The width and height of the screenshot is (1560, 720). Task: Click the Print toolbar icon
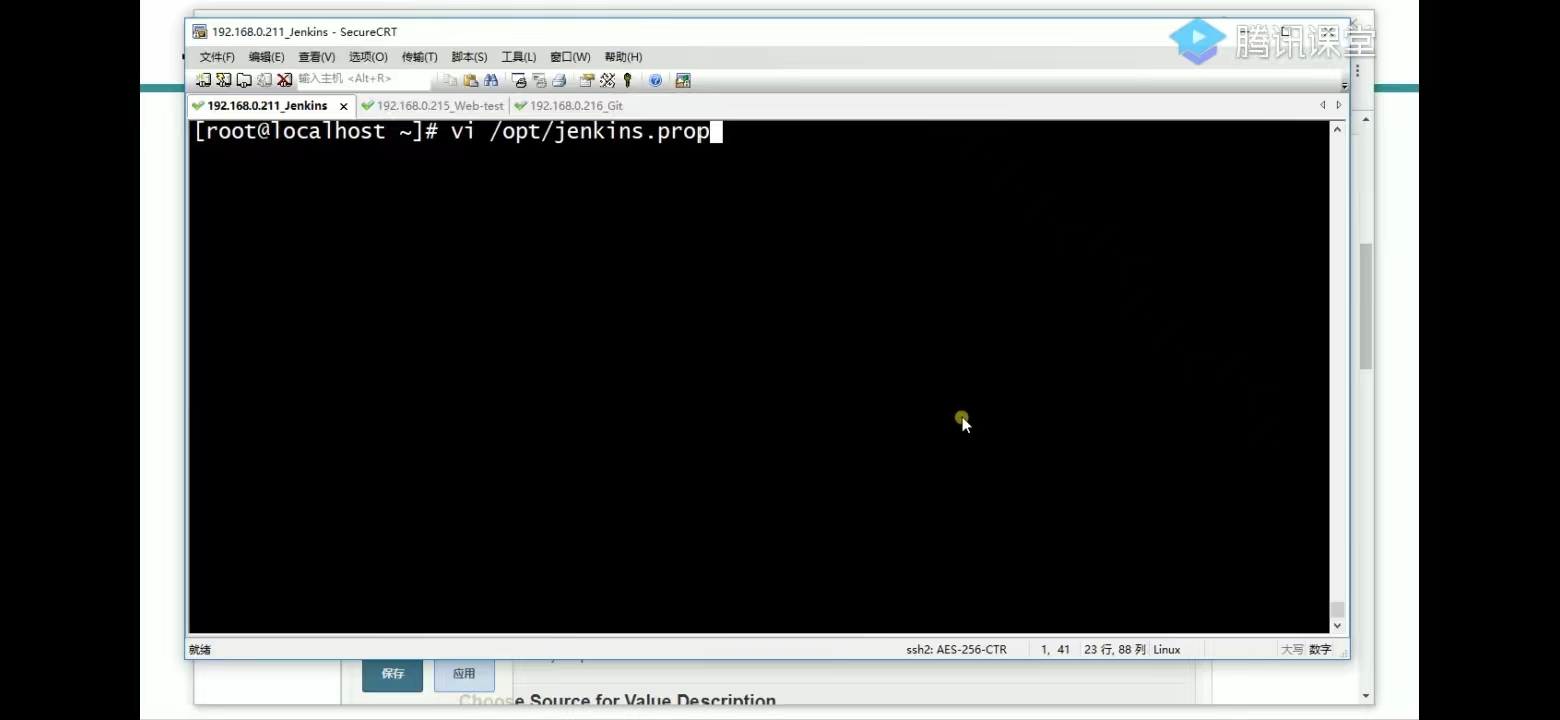tap(559, 80)
